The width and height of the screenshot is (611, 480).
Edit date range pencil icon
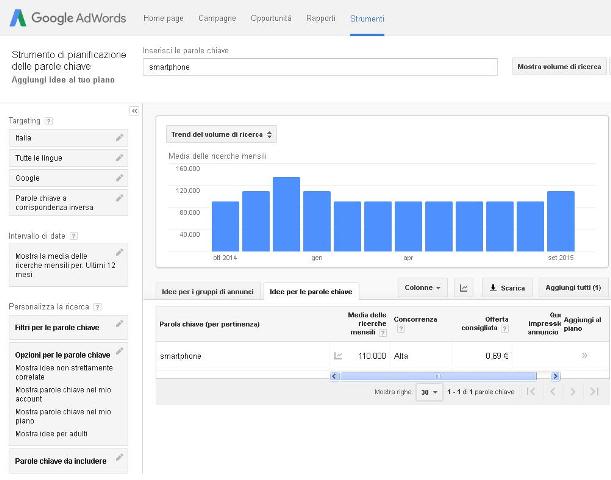120,252
